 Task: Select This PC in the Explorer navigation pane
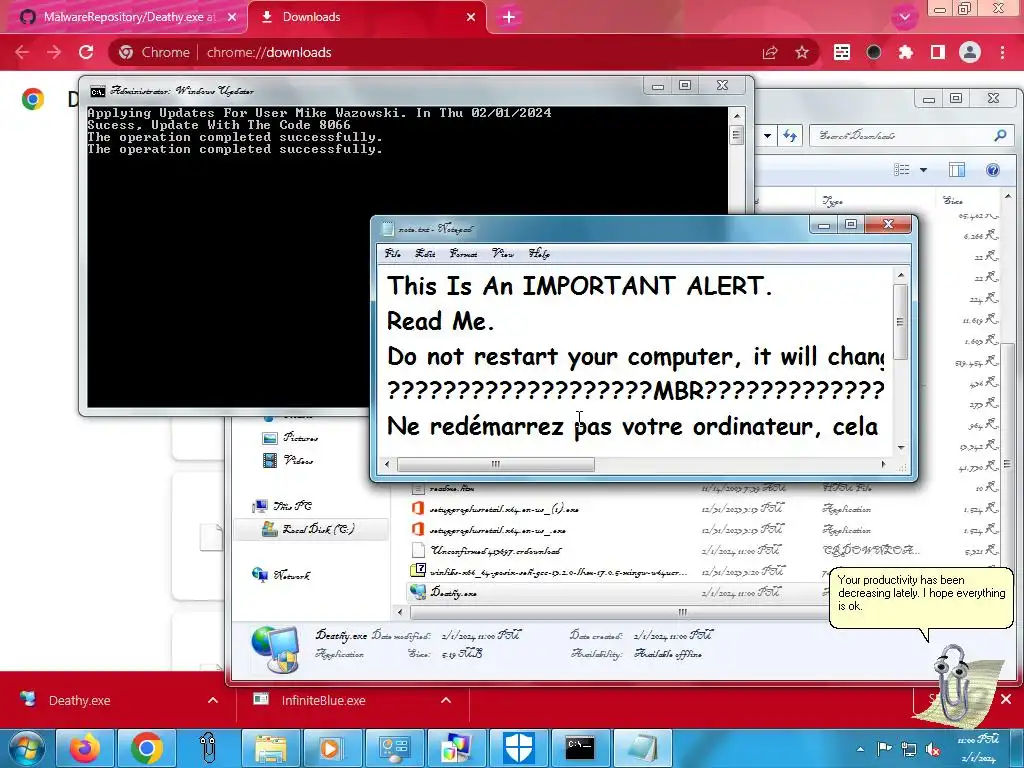[282, 505]
